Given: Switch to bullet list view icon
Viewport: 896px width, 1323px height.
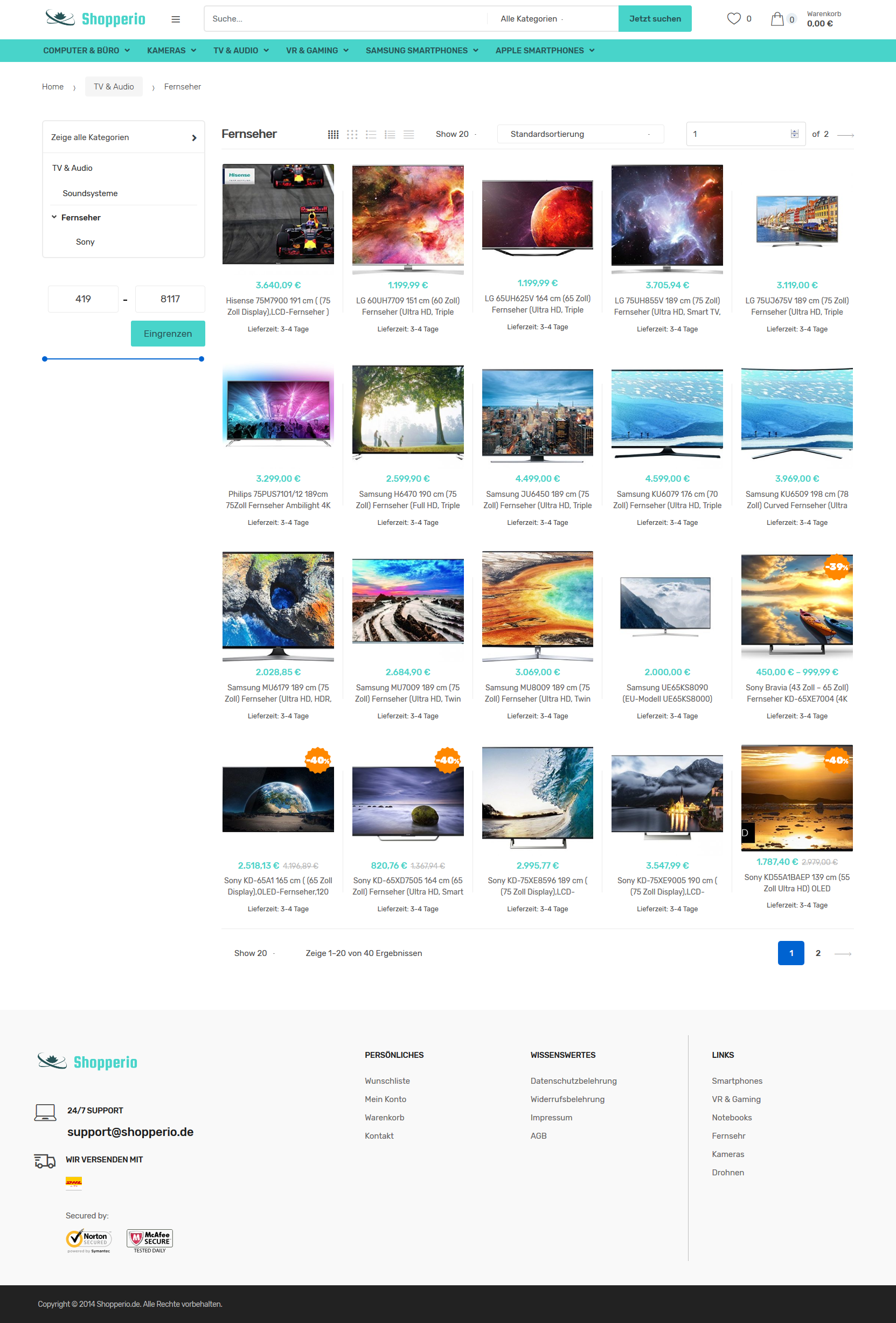Looking at the screenshot, I should (x=371, y=134).
